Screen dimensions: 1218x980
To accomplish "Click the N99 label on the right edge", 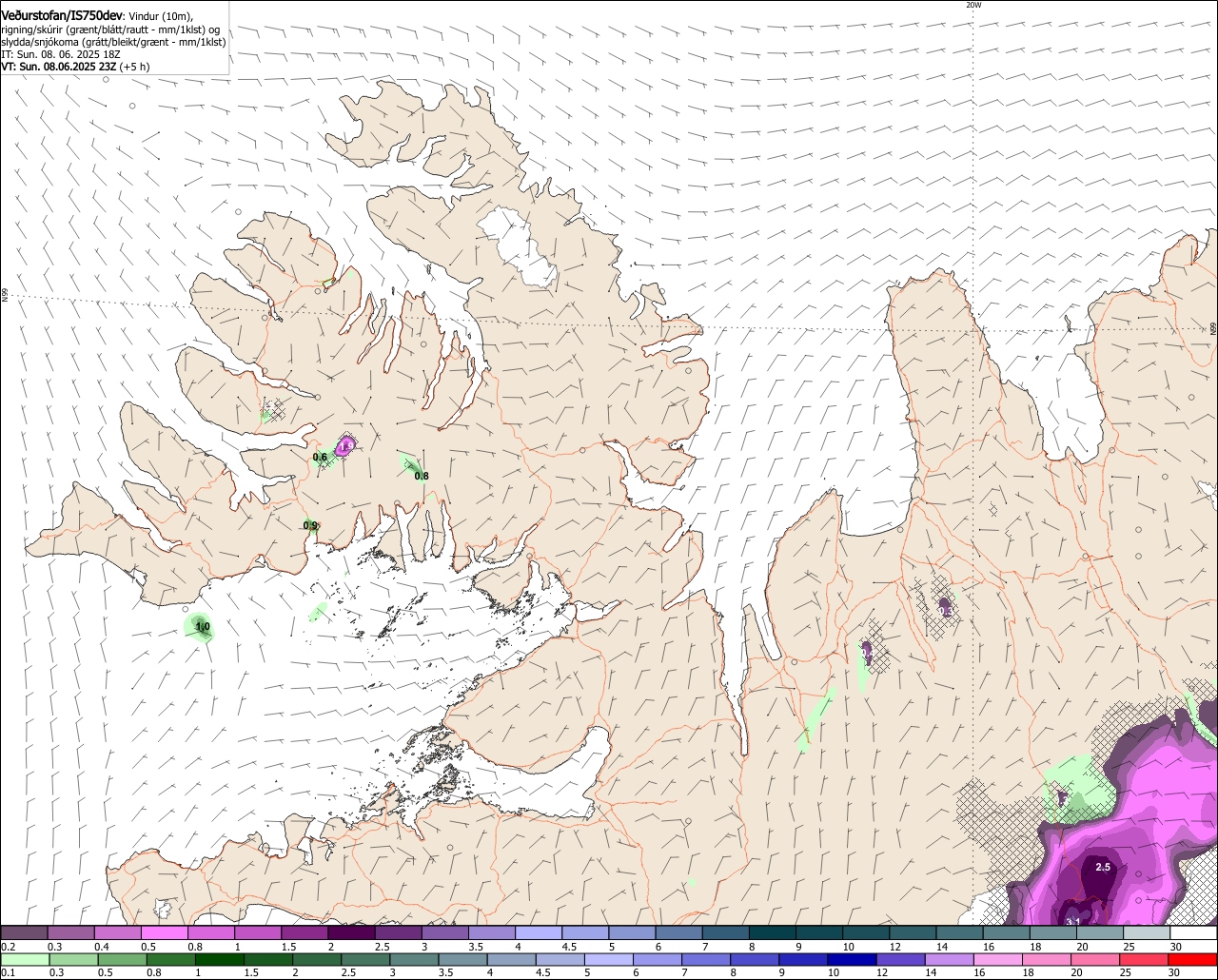I will pos(1213,329).
